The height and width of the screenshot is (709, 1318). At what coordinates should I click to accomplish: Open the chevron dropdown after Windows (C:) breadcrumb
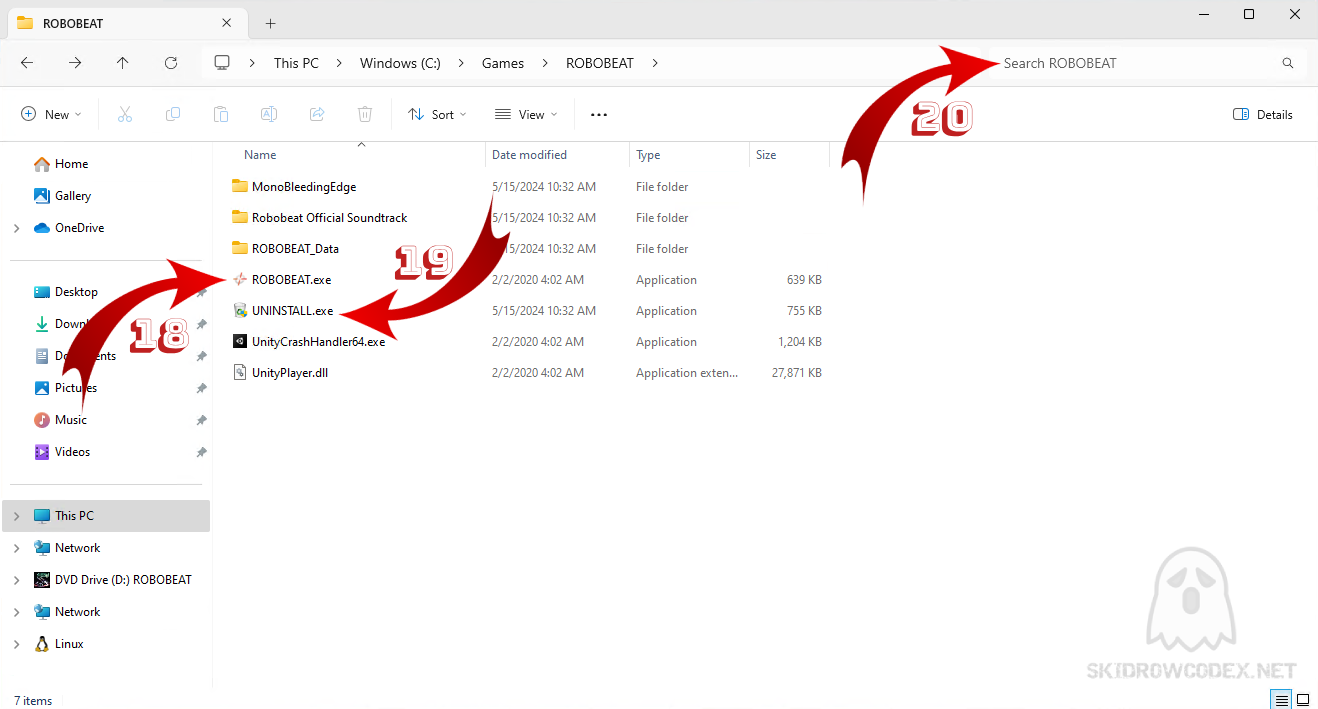[x=461, y=63]
